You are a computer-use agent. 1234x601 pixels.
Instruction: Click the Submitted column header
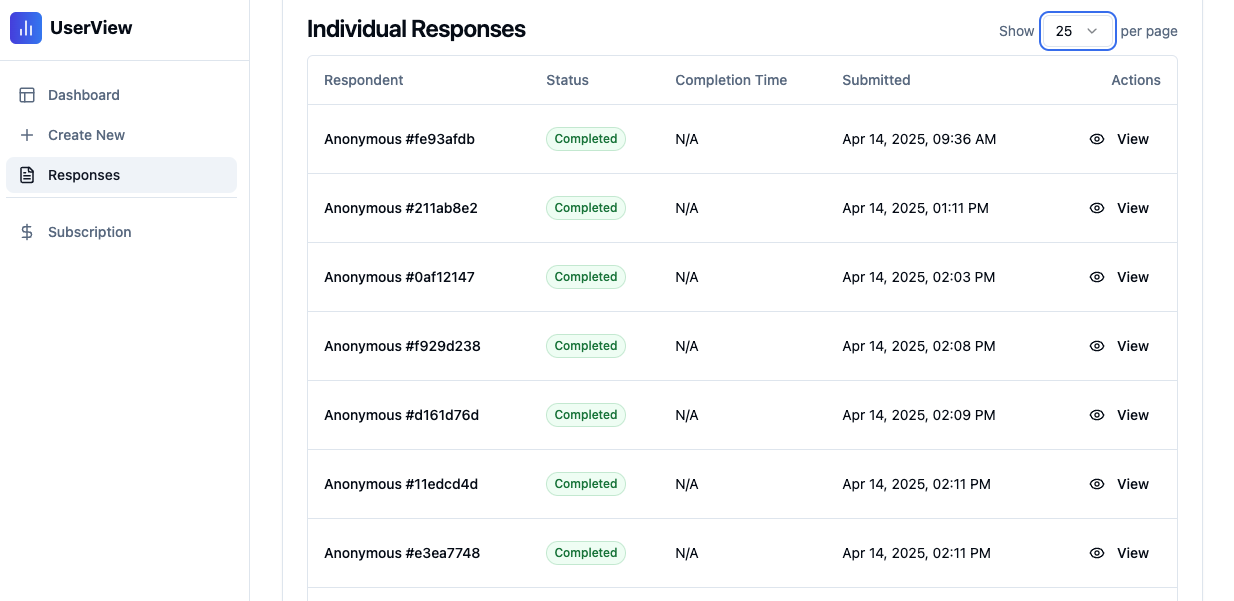(x=876, y=80)
